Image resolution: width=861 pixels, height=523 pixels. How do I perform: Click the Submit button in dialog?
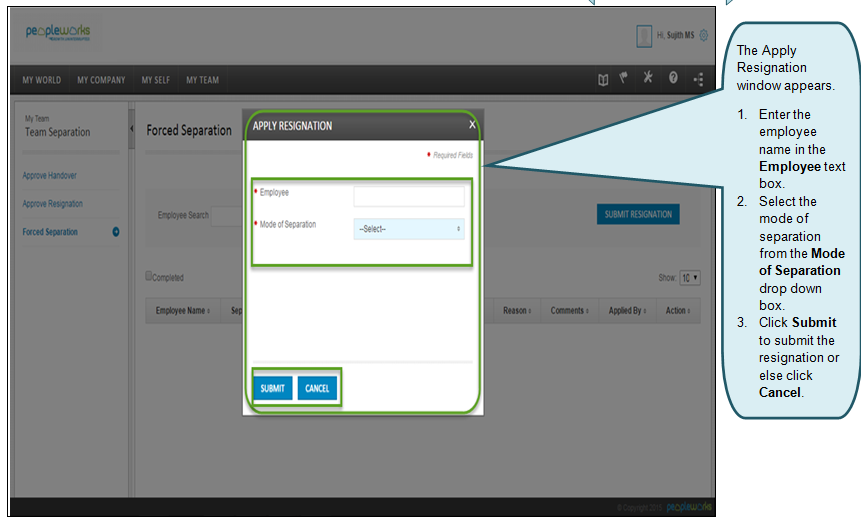point(272,388)
